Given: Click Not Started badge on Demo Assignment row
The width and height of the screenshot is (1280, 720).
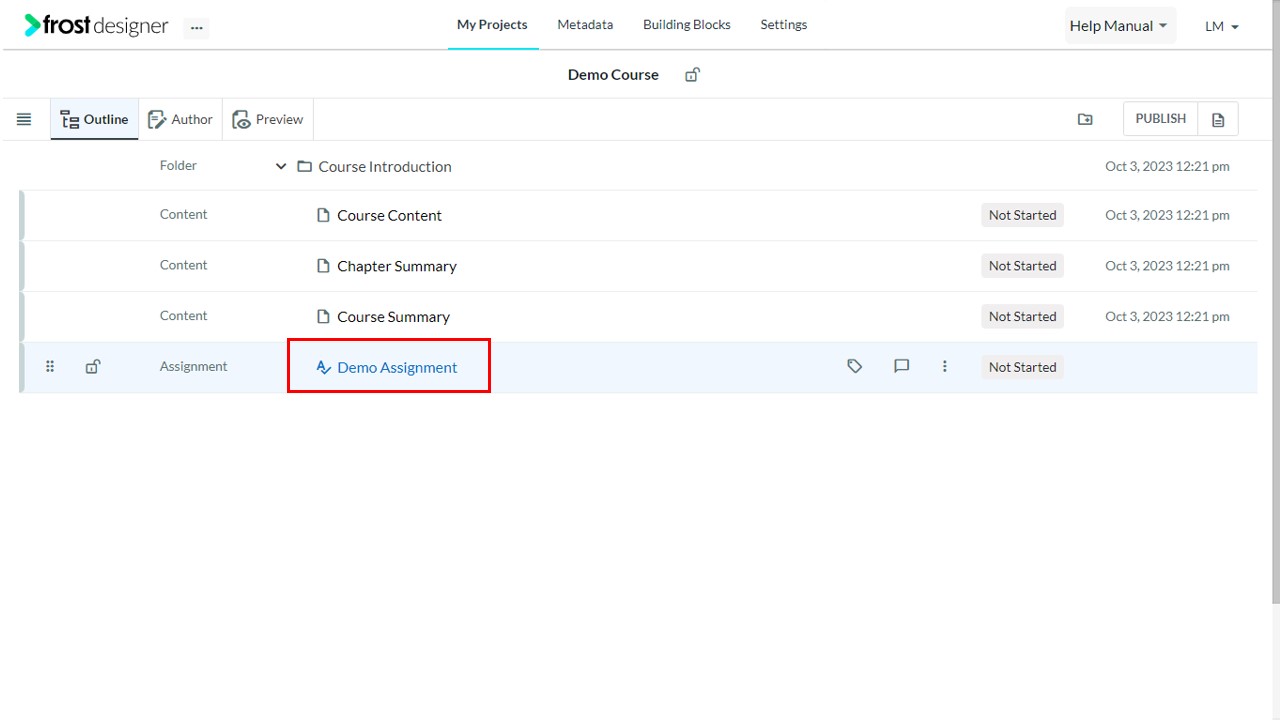Looking at the screenshot, I should tap(1022, 367).
